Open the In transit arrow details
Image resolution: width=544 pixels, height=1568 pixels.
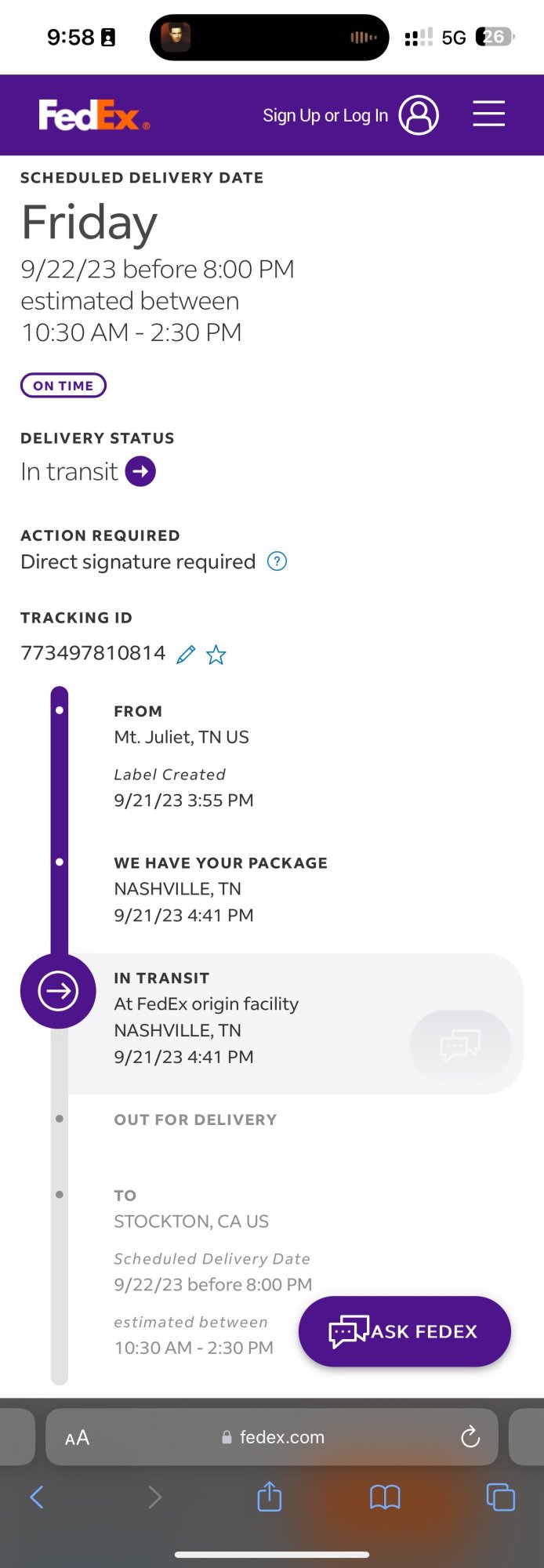coord(140,471)
